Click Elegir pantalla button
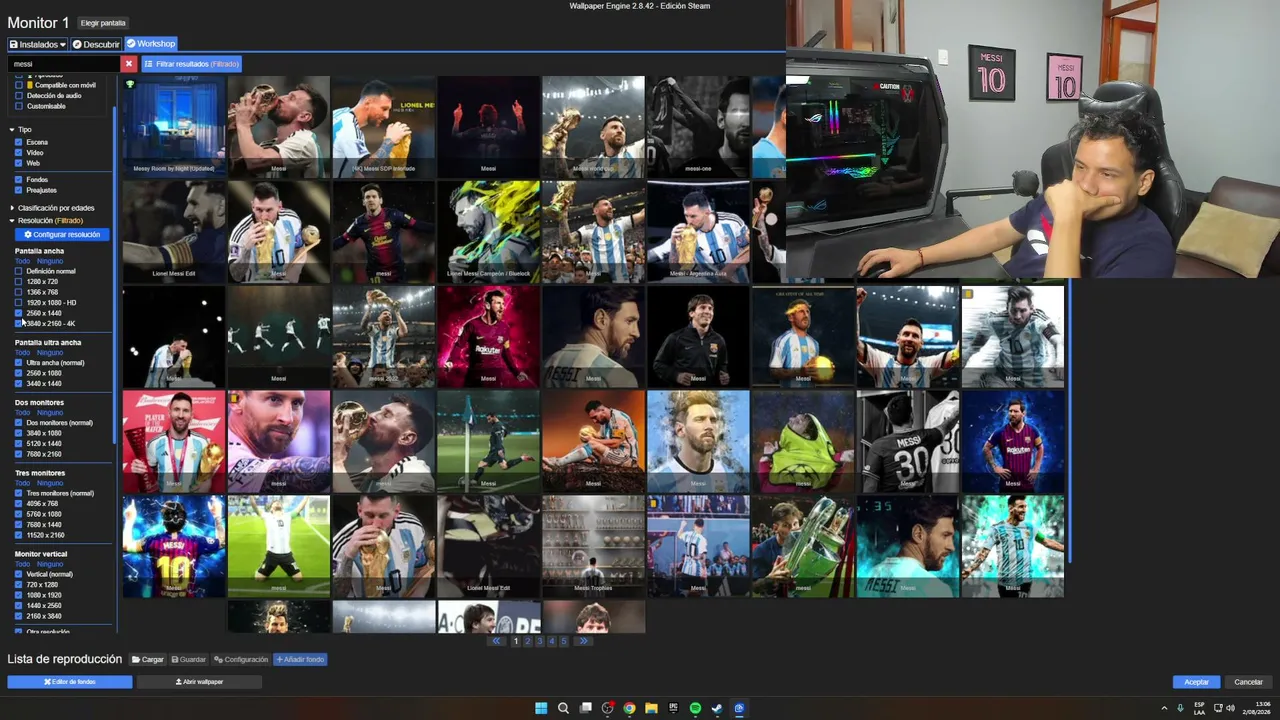 103,23
